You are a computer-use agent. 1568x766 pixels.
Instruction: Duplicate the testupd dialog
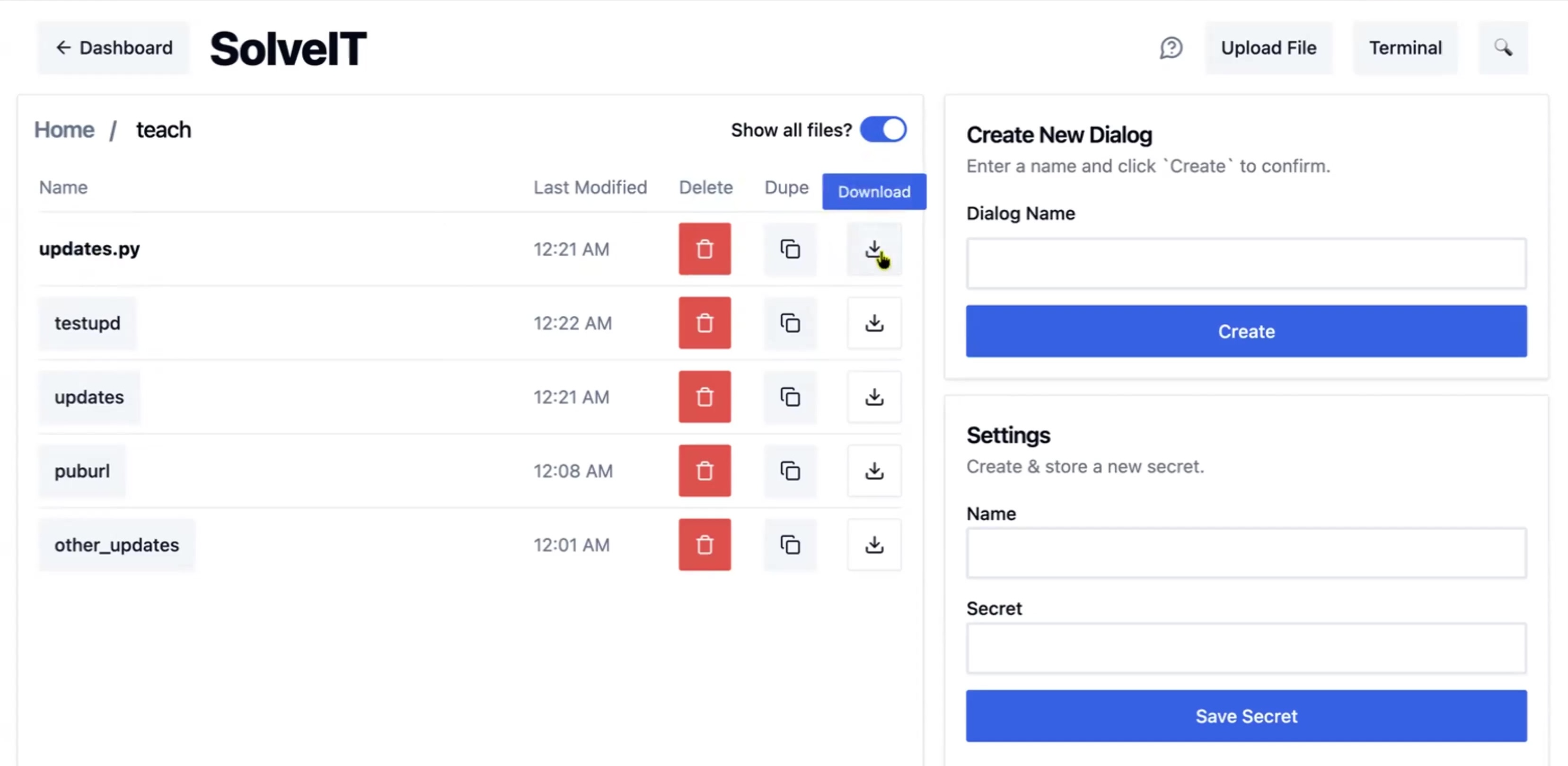790,323
